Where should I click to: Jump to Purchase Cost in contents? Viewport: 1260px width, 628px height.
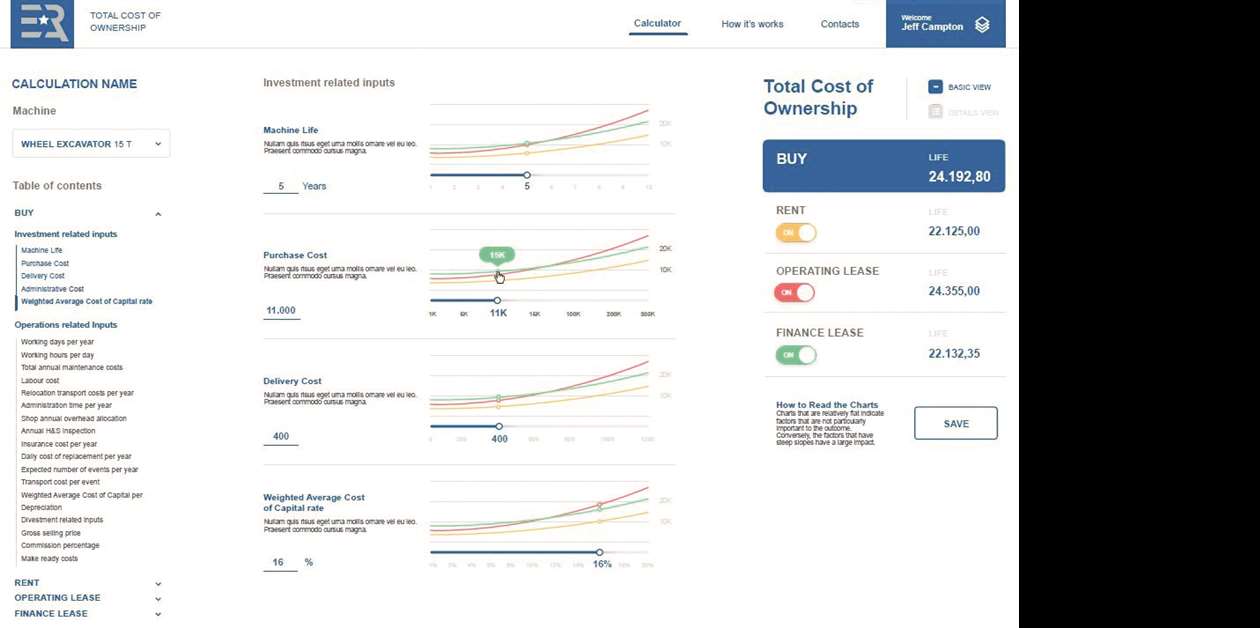(x=45, y=263)
